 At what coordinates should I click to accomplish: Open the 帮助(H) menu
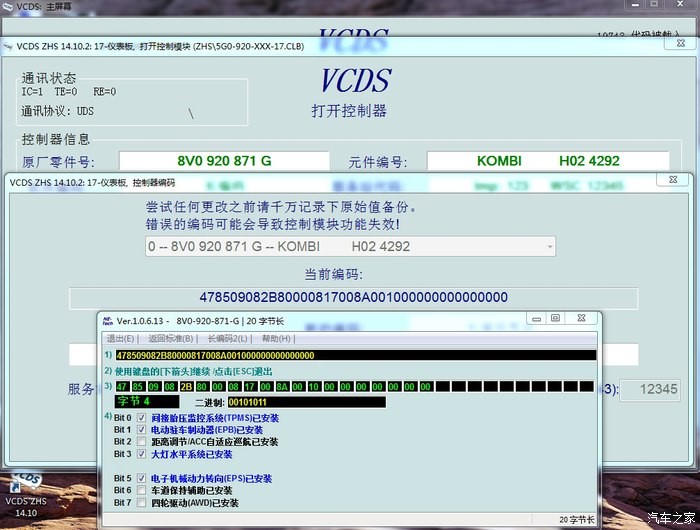point(277,339)
